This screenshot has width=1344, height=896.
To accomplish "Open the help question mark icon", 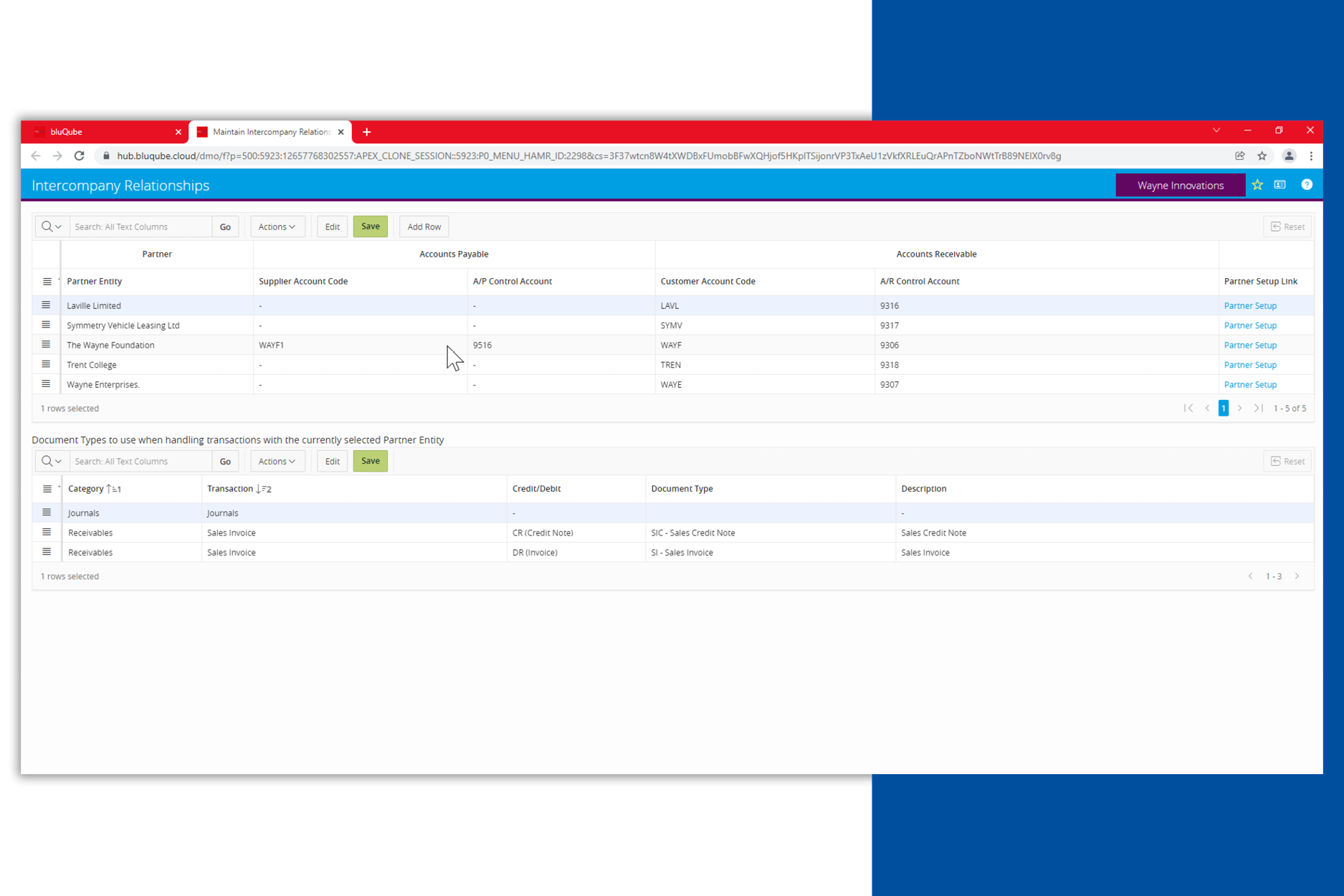I will coord(1307,185).
